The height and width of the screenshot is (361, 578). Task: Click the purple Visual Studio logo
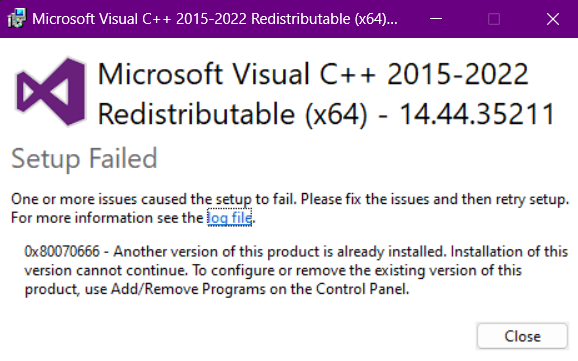click(51, 91)
